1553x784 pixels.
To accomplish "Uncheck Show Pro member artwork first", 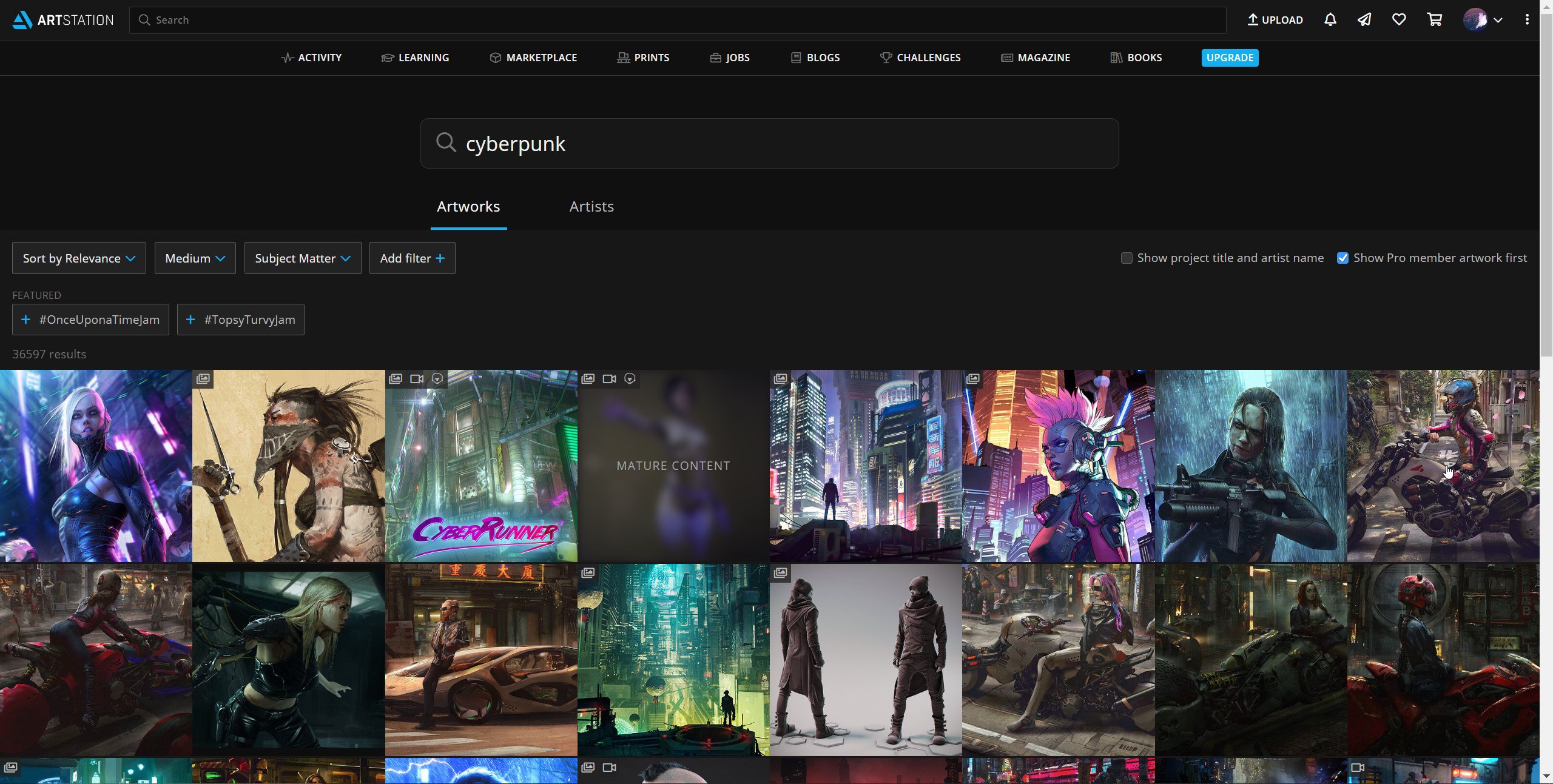I will pos(1343,258).
